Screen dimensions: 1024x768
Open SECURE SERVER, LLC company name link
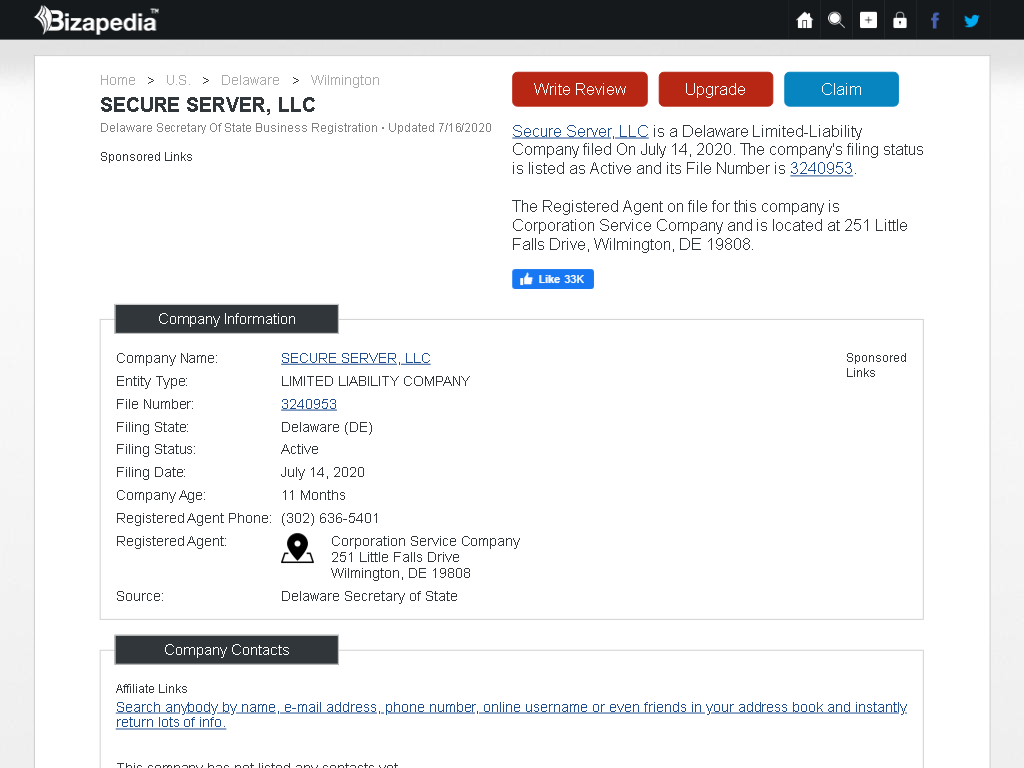[355, 359]
